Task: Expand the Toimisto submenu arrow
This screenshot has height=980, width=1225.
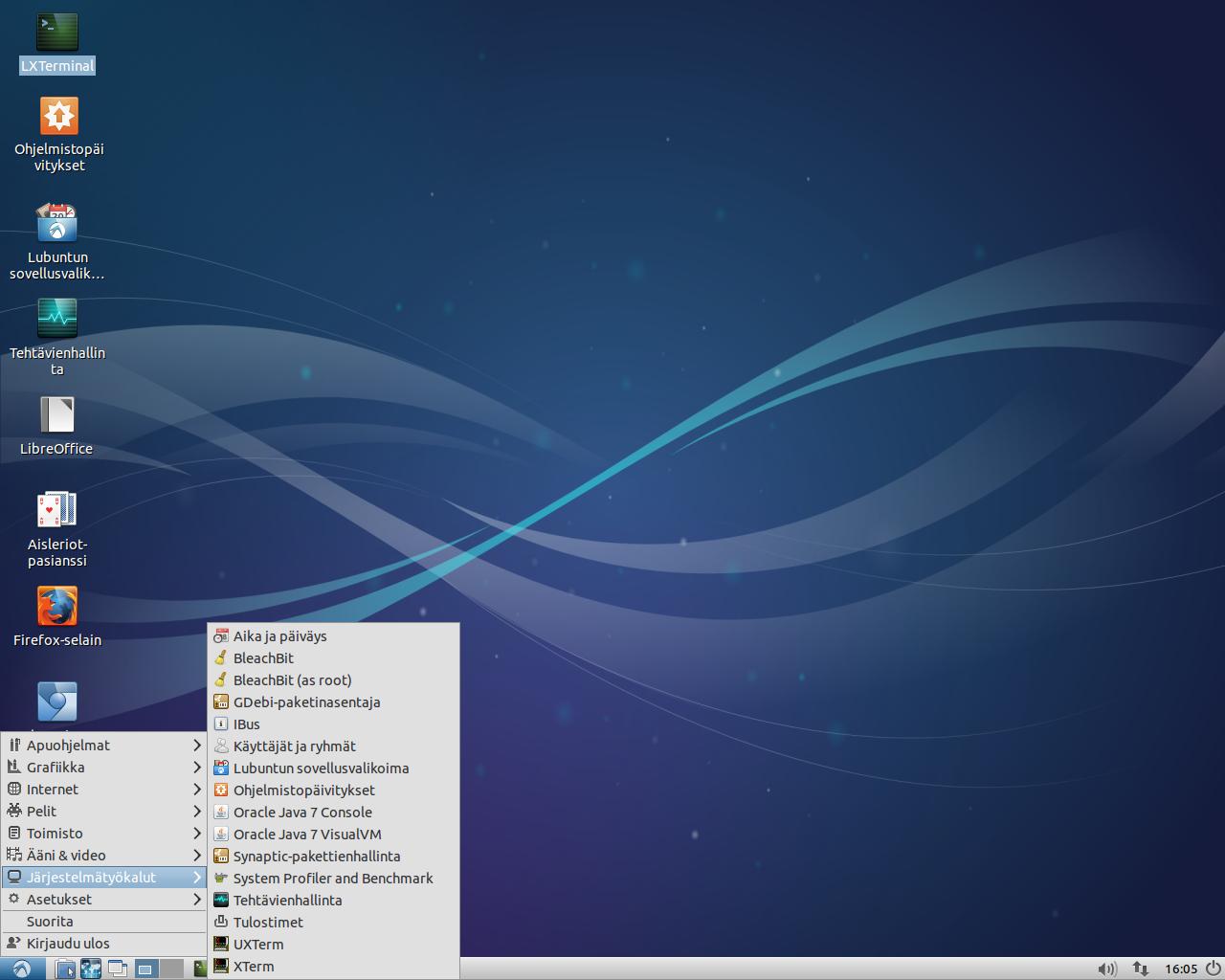Action: (x=197, y=833)
